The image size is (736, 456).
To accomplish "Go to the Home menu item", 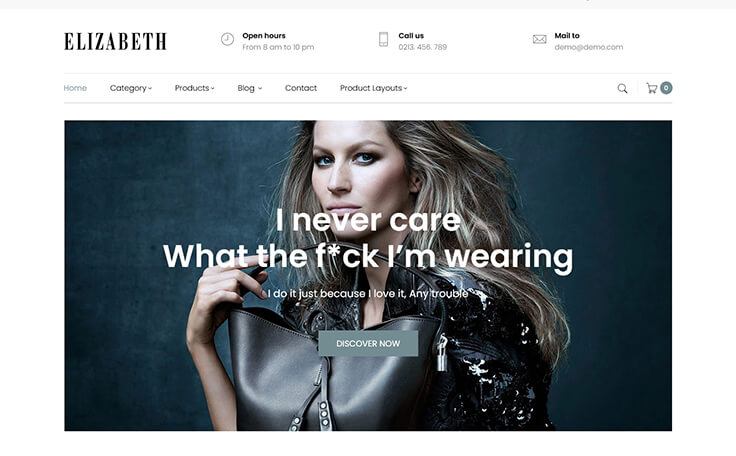I will click(75, 88).
